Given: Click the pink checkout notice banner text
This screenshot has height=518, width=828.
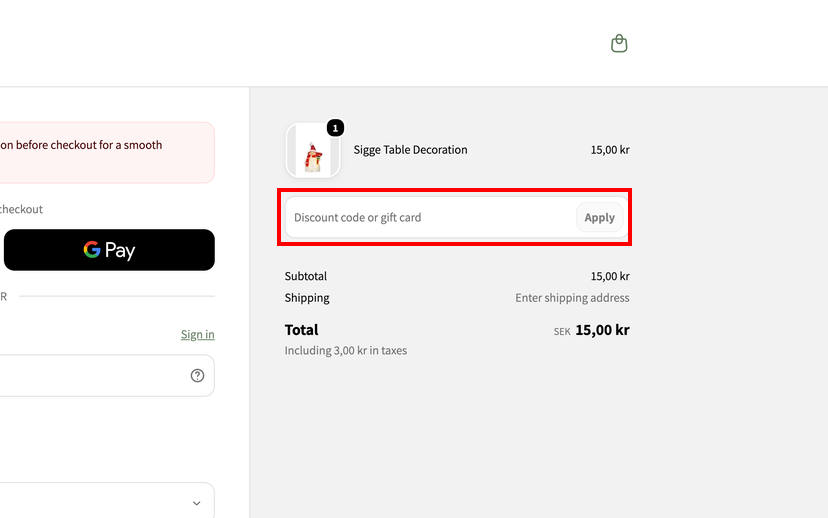Looking at the screenshot, I should pyautogui.click(x=81, y=145).
